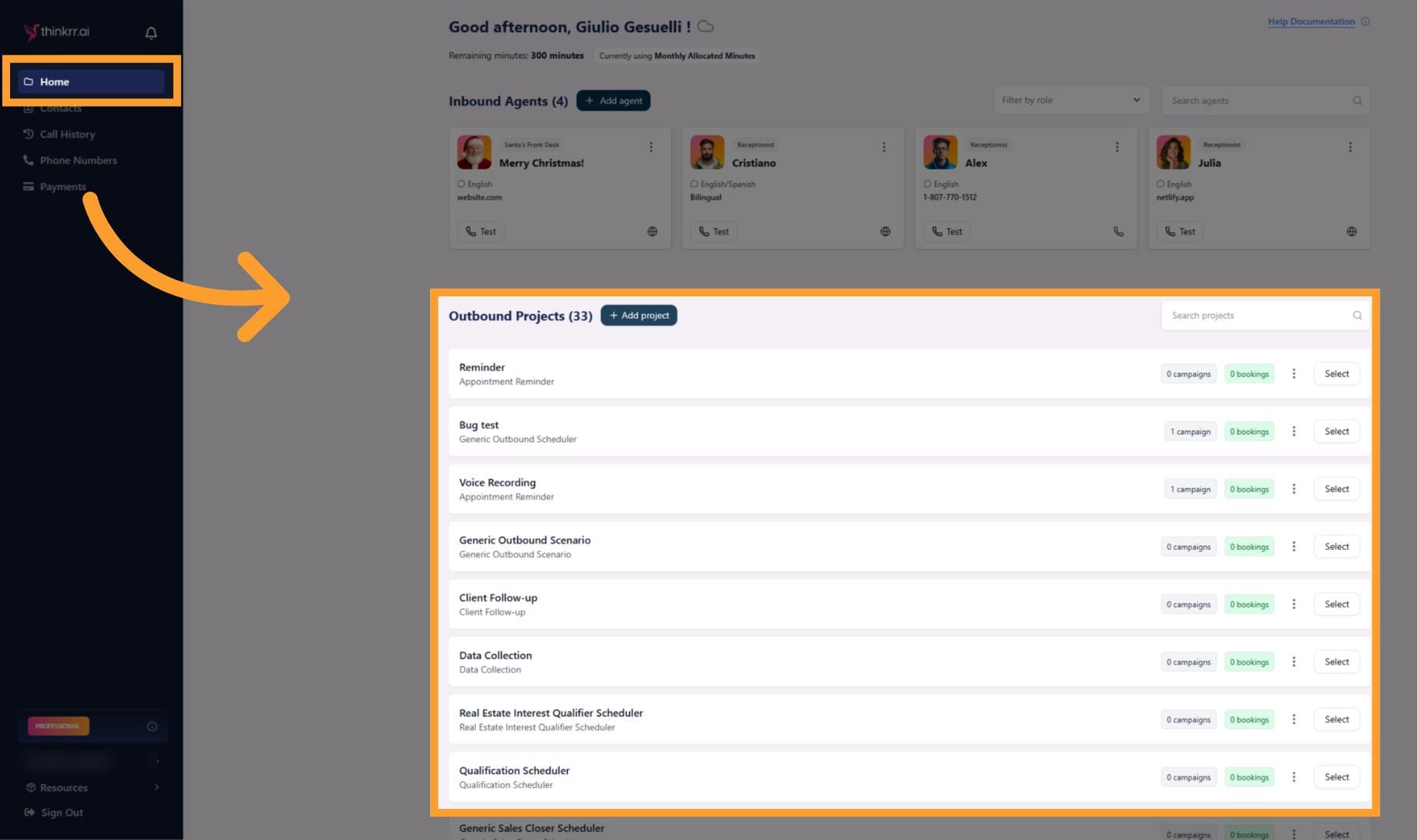Focus the Search agents field
This screenshot has width=1417, height=840.
coord(1265,100)
